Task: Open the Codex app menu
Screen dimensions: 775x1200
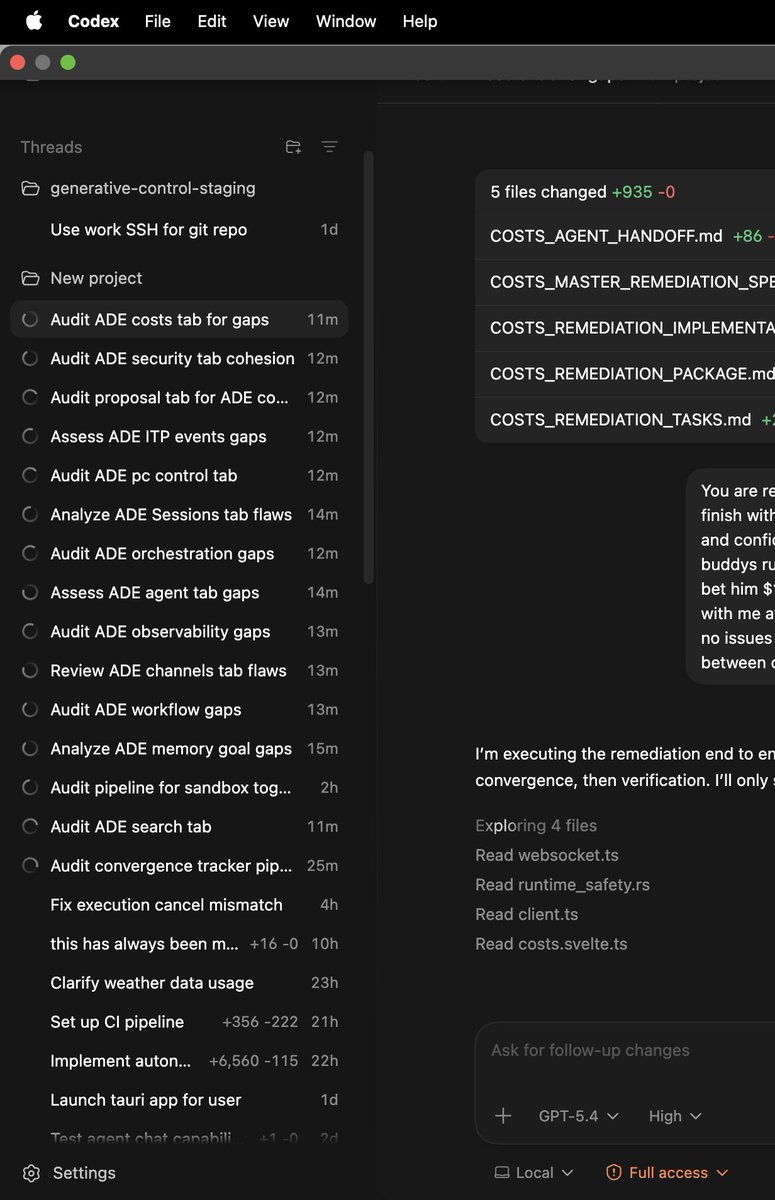Action: (93, 21)
